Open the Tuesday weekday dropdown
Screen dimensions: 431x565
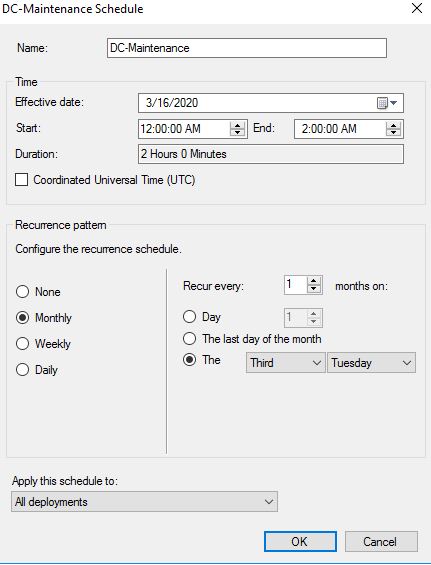click(x=371, y=362)
